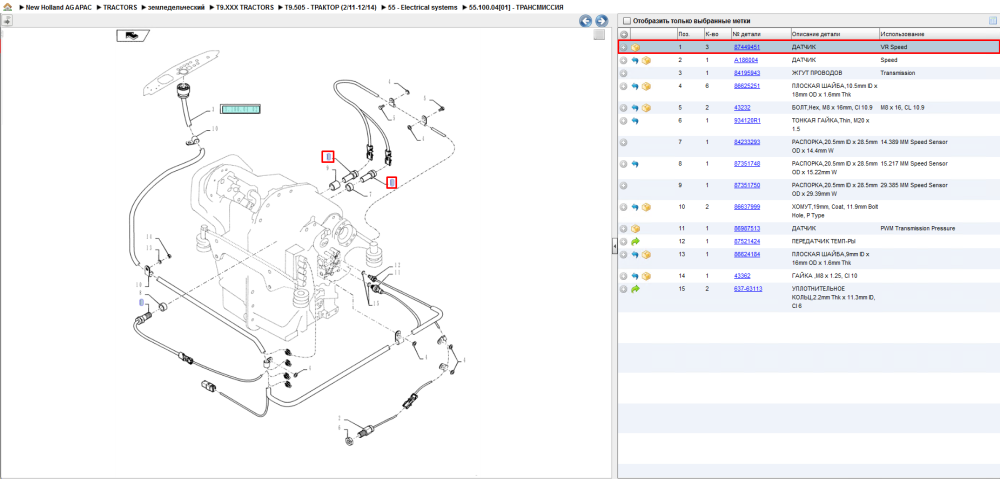Screen dimensions: 1000x479
Task: Open part number A186984 link
Action: click(746, 60)
